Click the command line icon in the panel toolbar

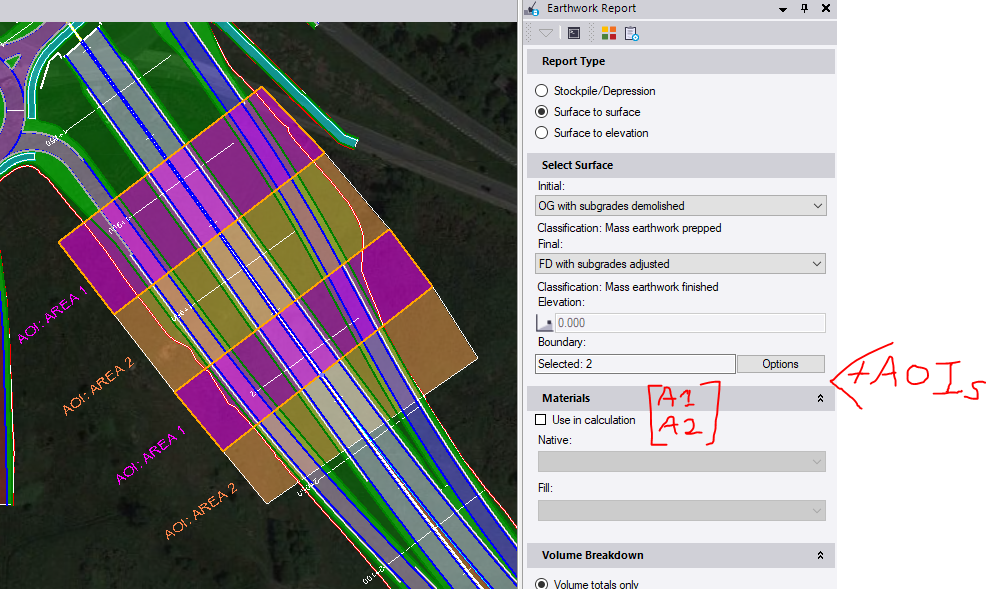click(x=574, y=33)
